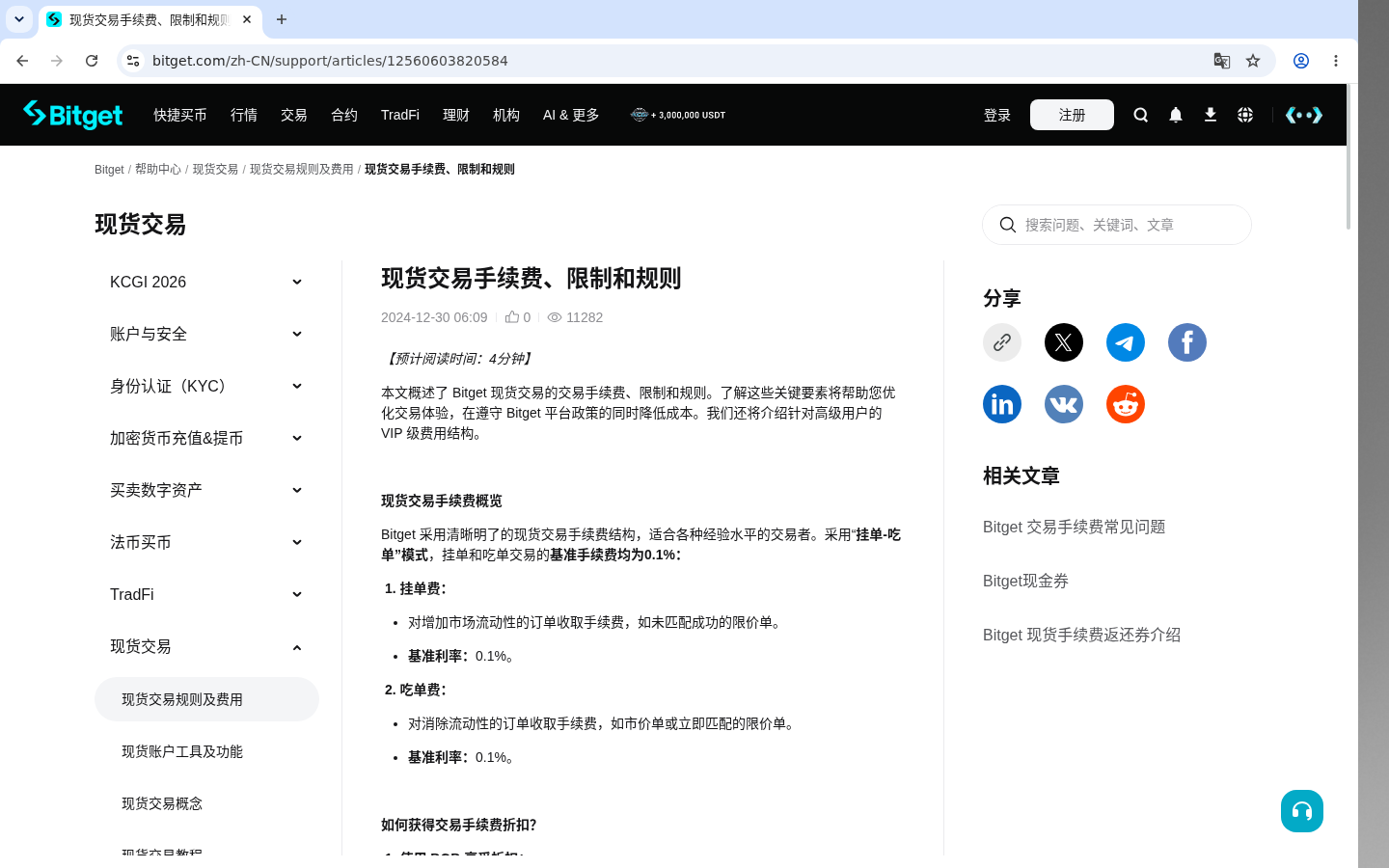Click the page vertical scrollbar
This screenshot has width=1389, height=868.
1348,157
